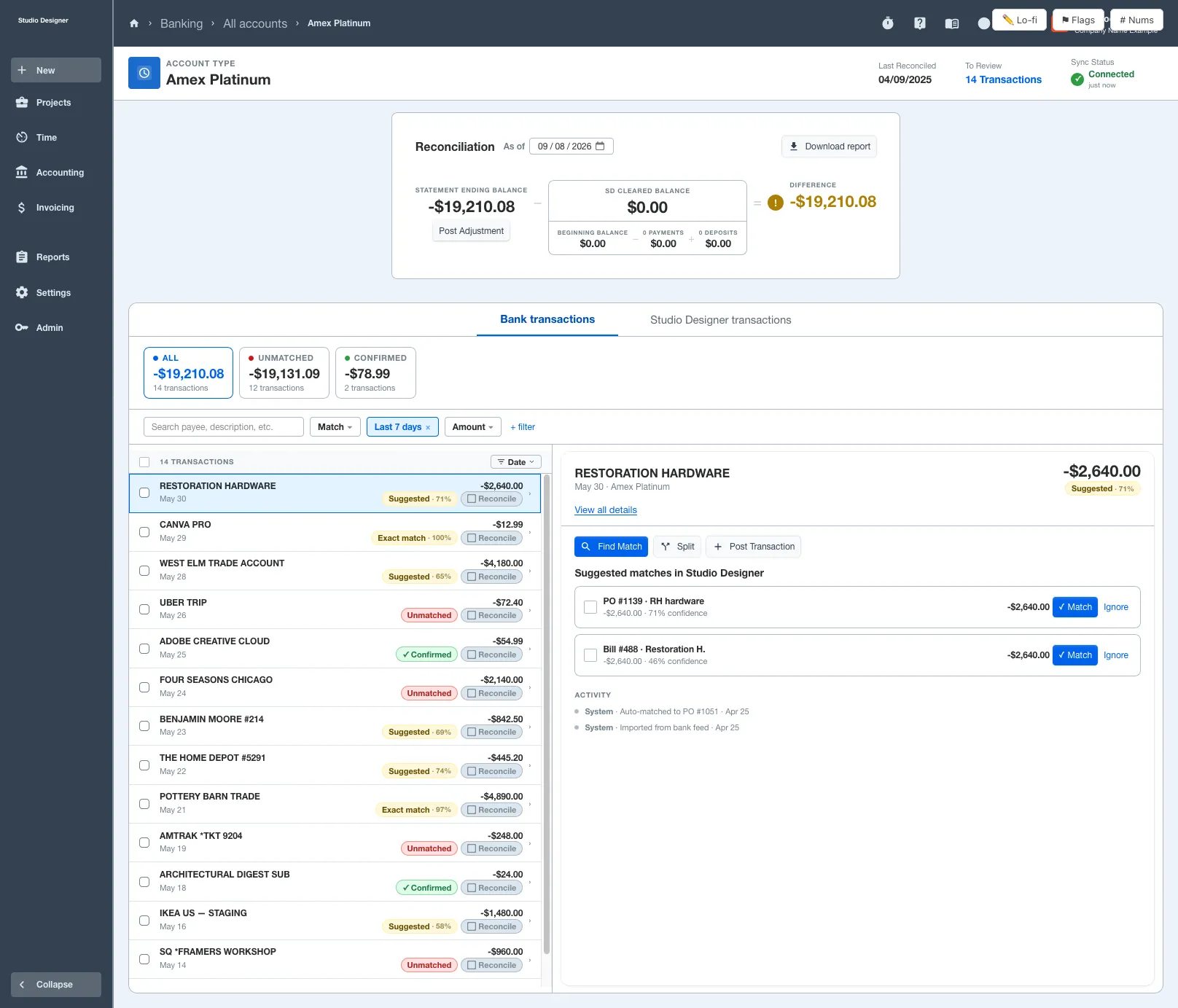1178x1008 pixels.
Task: Open Accounting via the sidebar bank icon
Action: (22, 173)
